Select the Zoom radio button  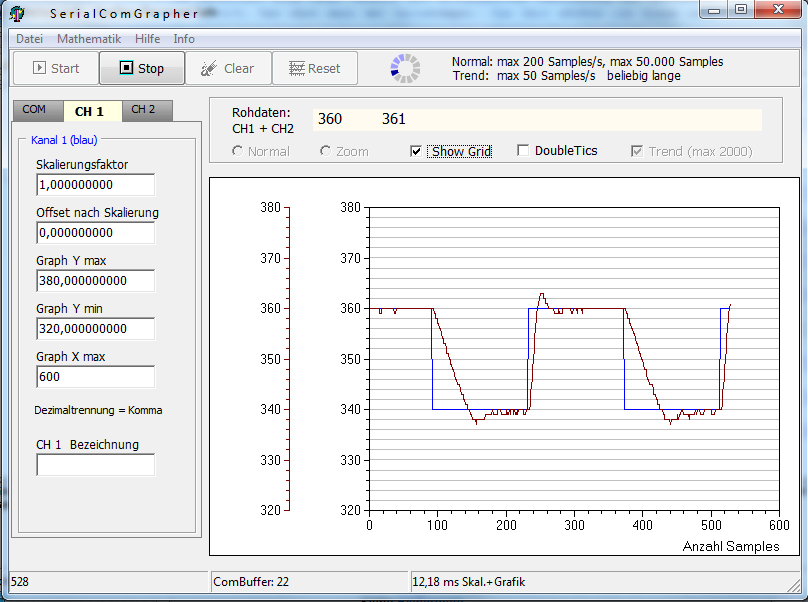coord(326,151)
